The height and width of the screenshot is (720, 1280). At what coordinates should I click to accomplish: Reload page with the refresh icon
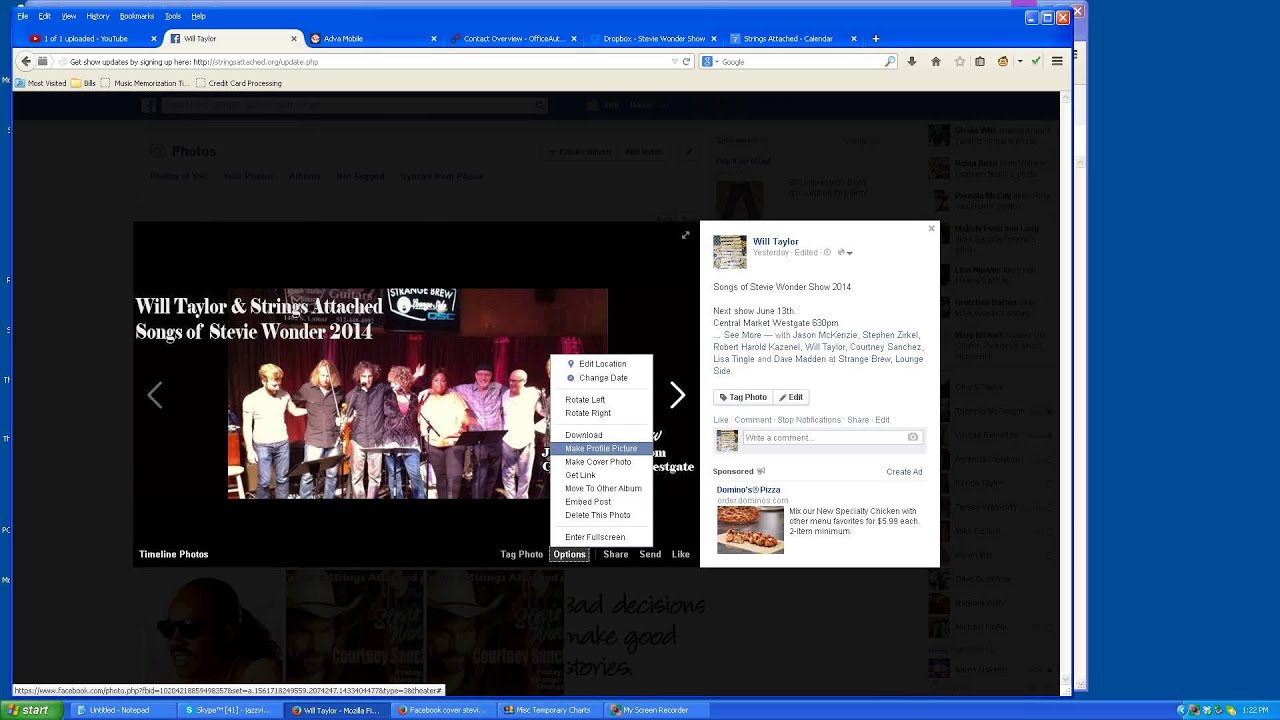pos(686,61)
